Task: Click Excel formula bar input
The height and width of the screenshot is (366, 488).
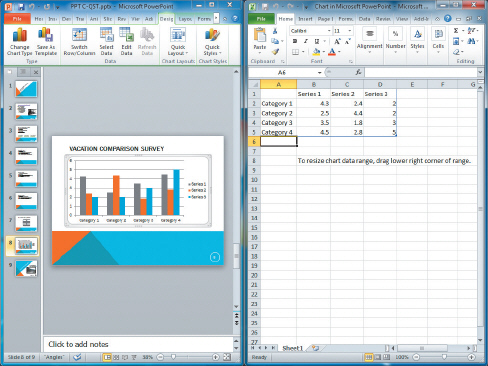Action: (x=421, y=72)
